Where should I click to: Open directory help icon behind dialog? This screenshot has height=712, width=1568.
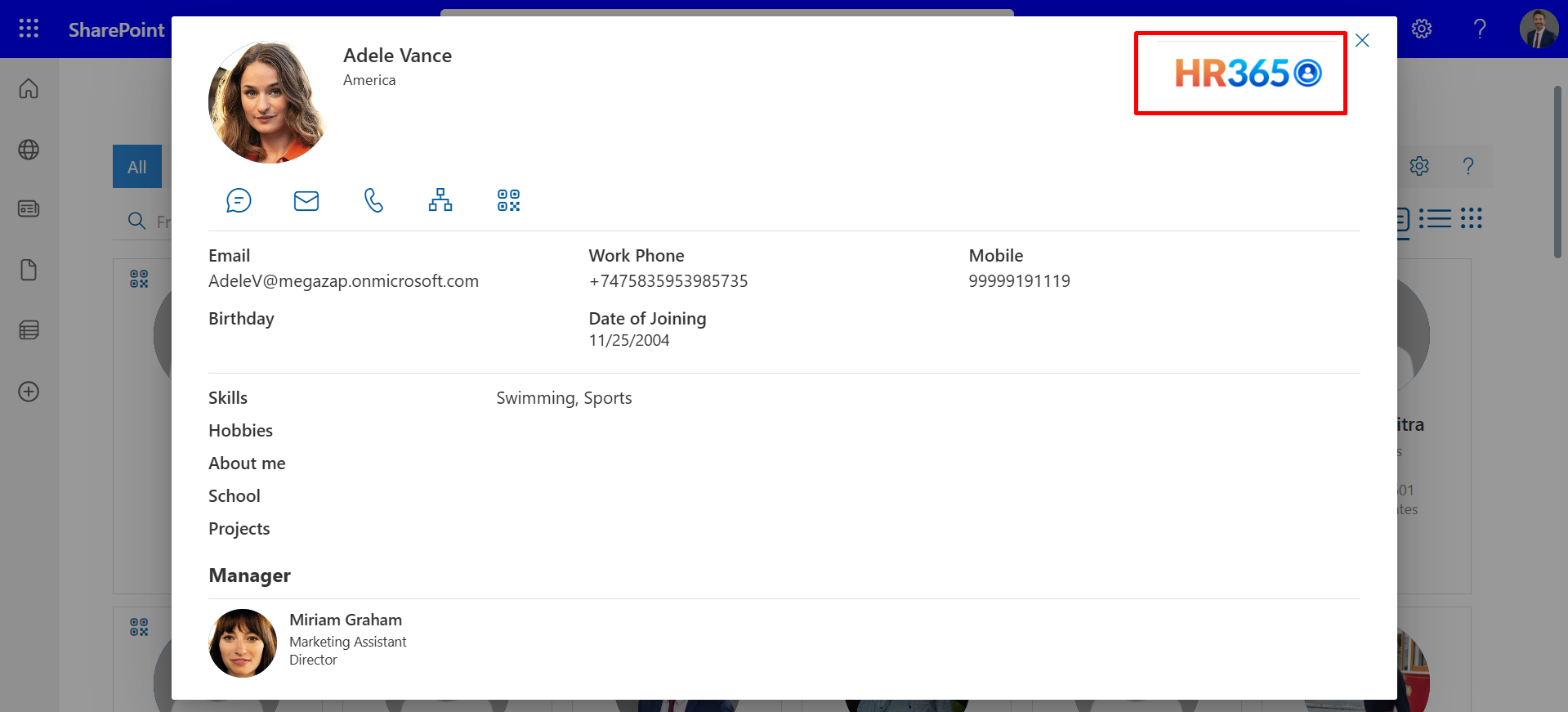click(x=1468, y=166)
